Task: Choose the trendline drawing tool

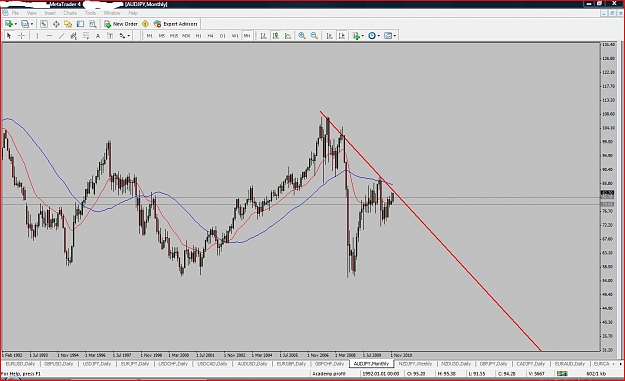Action: [x=61, y=36]
